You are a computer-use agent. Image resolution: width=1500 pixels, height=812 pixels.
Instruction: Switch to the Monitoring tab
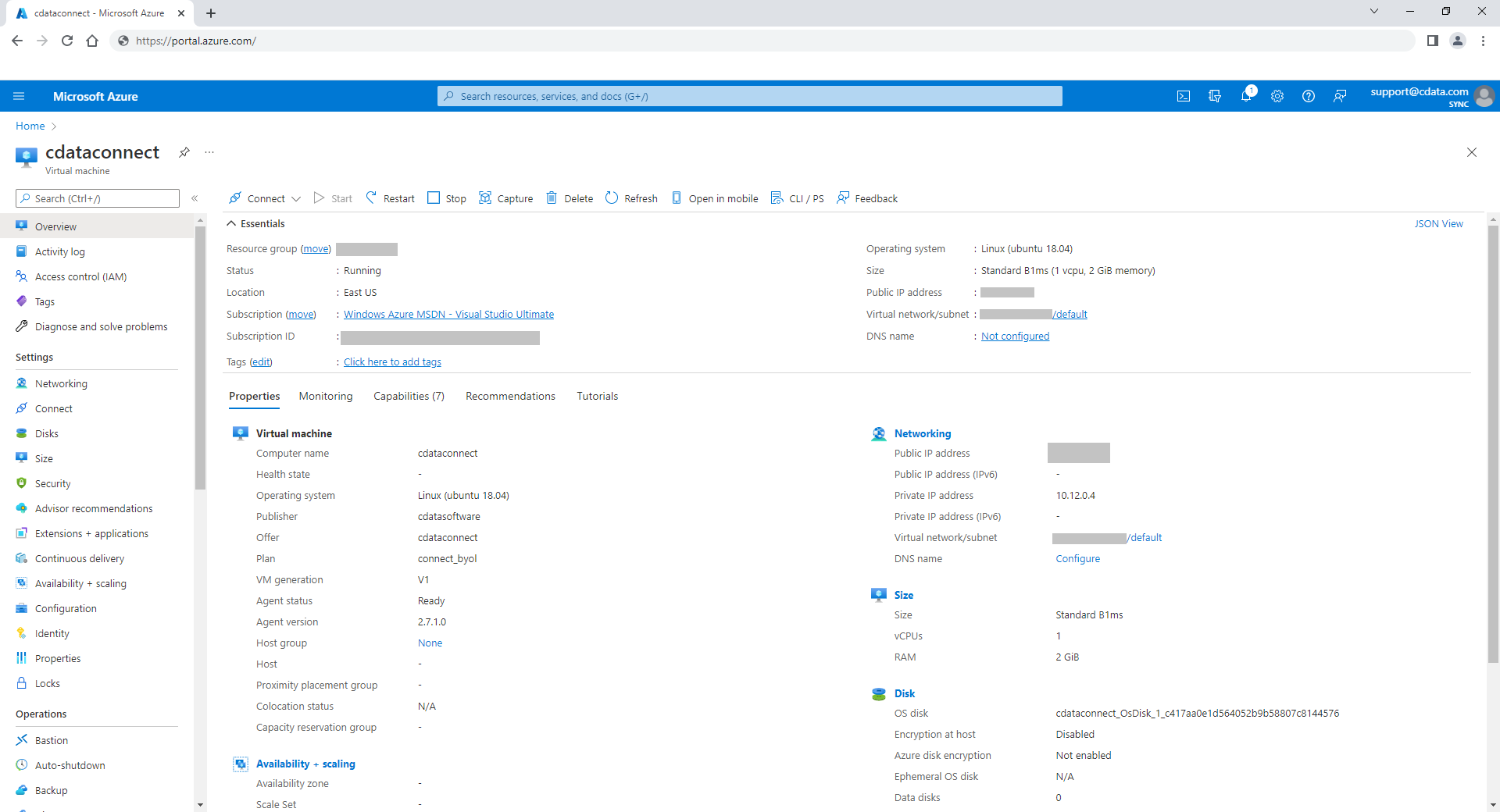point(326,396)
